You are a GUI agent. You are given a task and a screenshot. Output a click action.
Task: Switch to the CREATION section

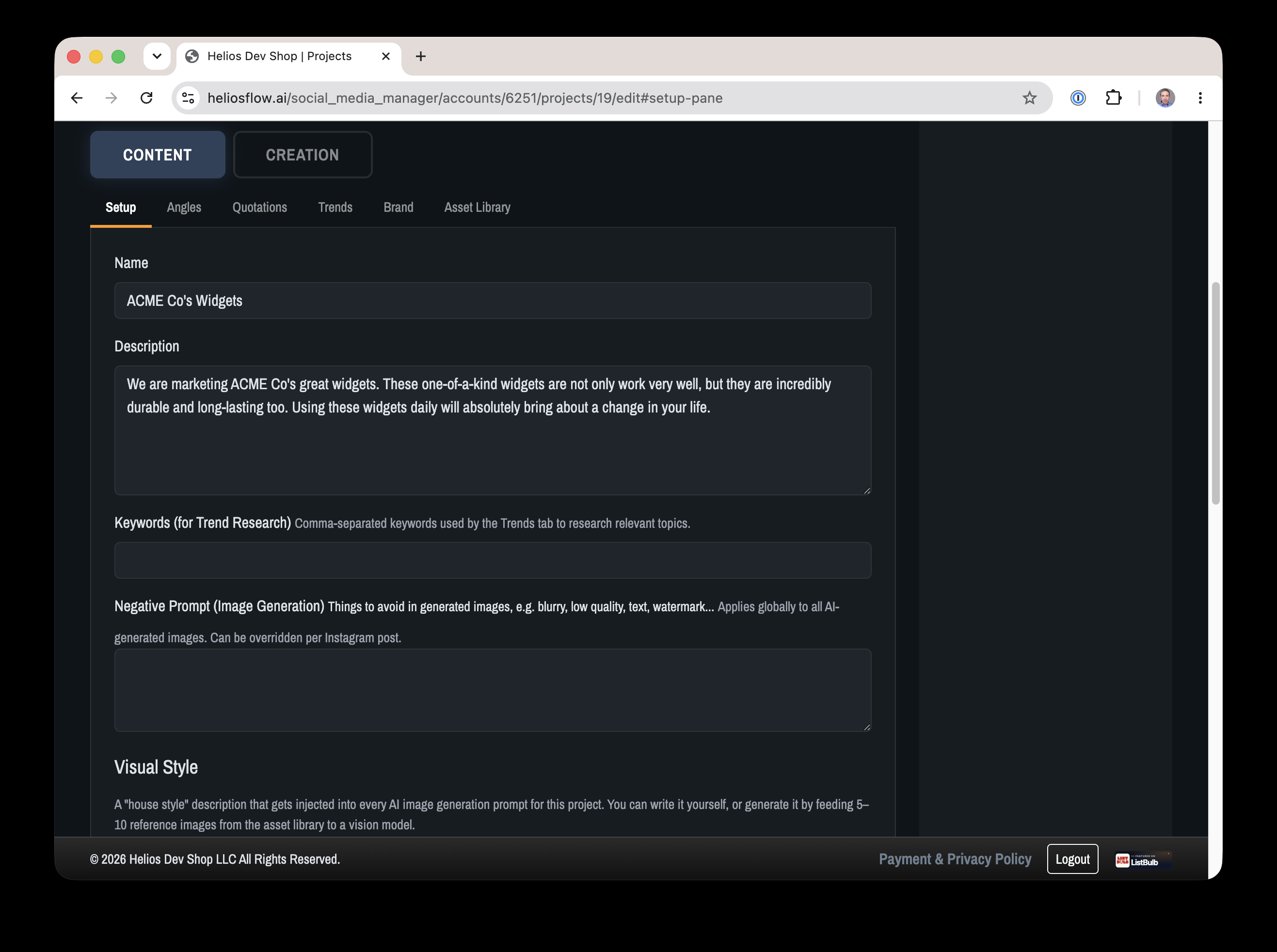point(303,155)
